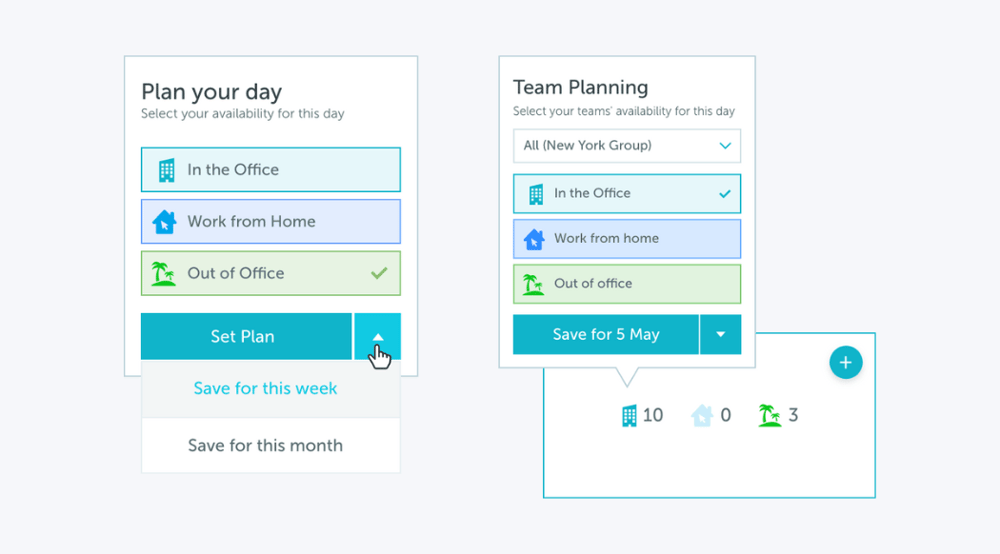
Task: Click the palm tree icon next to count 3
Action: click(769, 415)
